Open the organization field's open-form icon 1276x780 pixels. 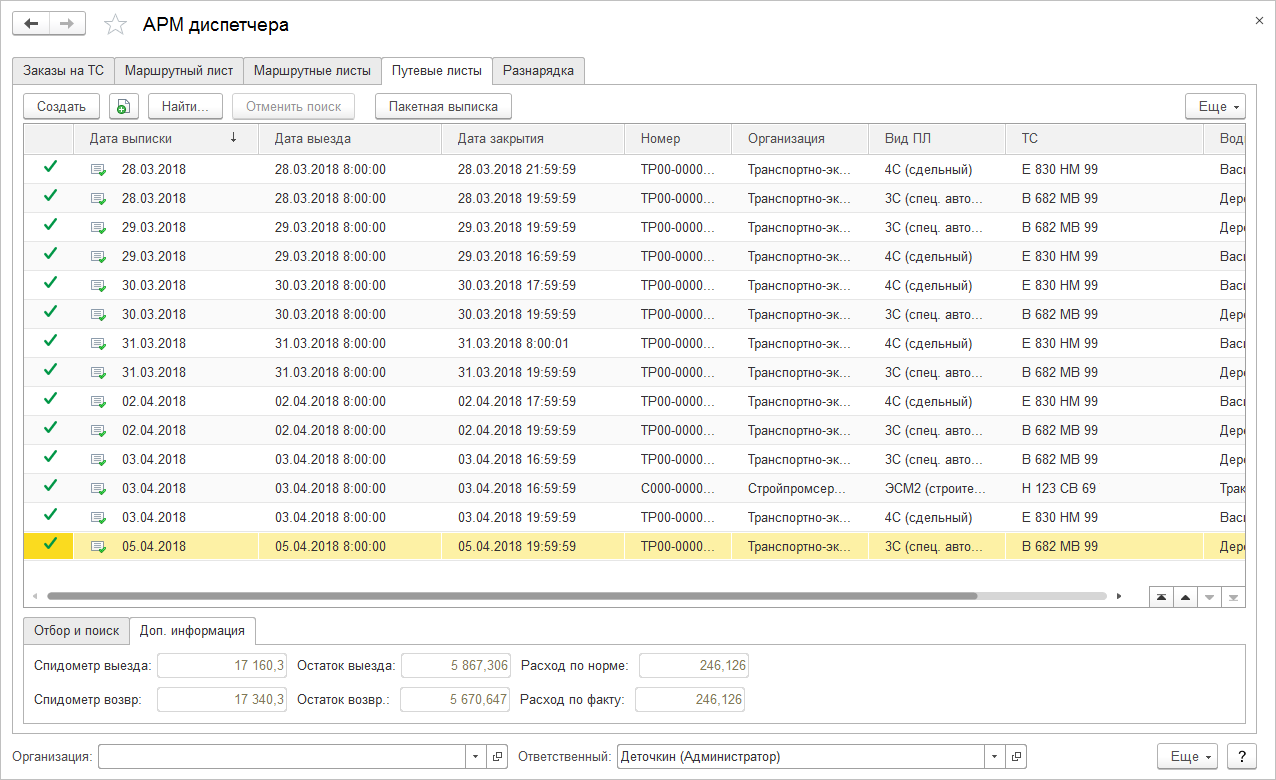(497, 757)
